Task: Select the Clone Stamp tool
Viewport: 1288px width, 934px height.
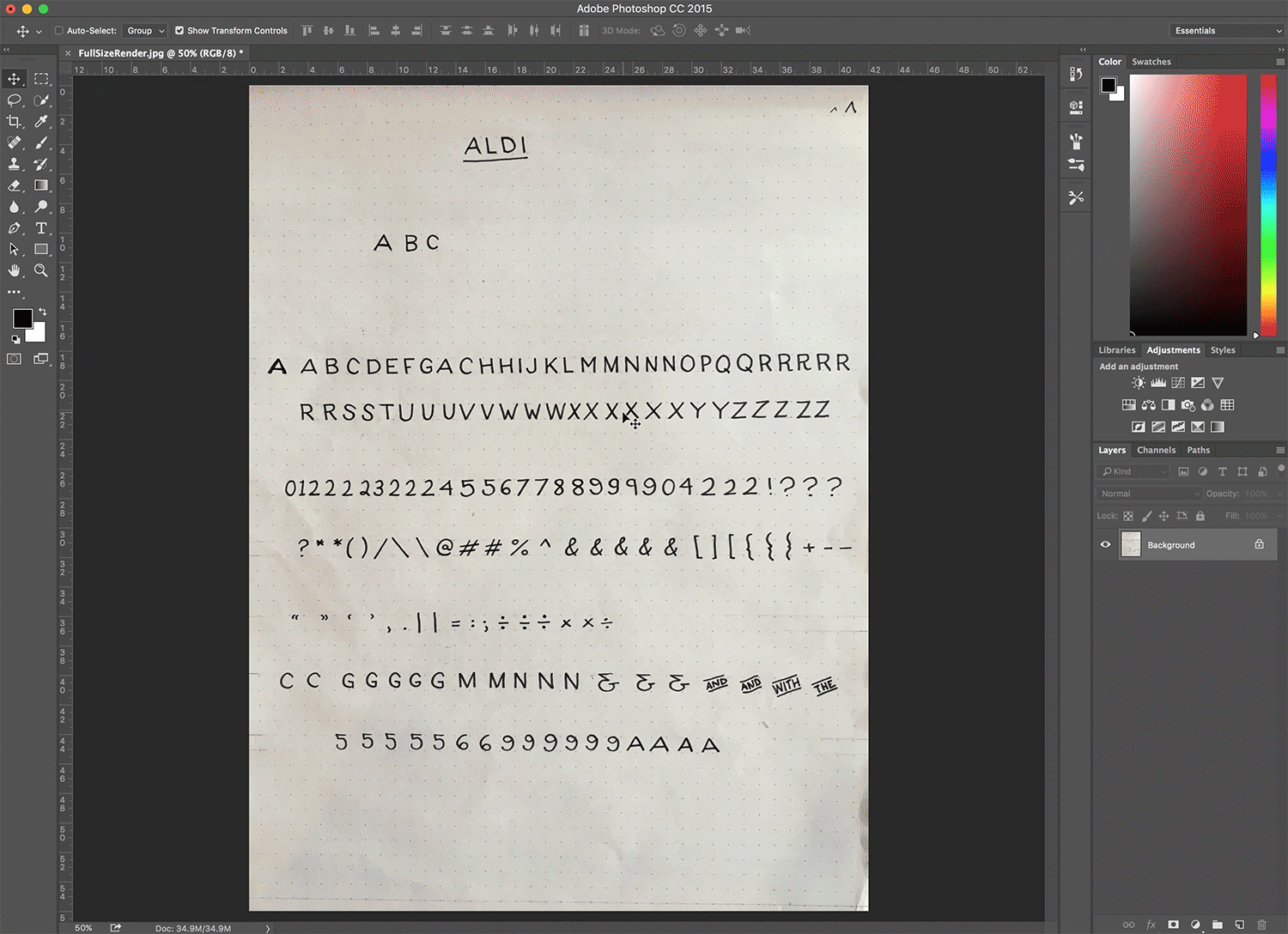Action: point(14,164)
